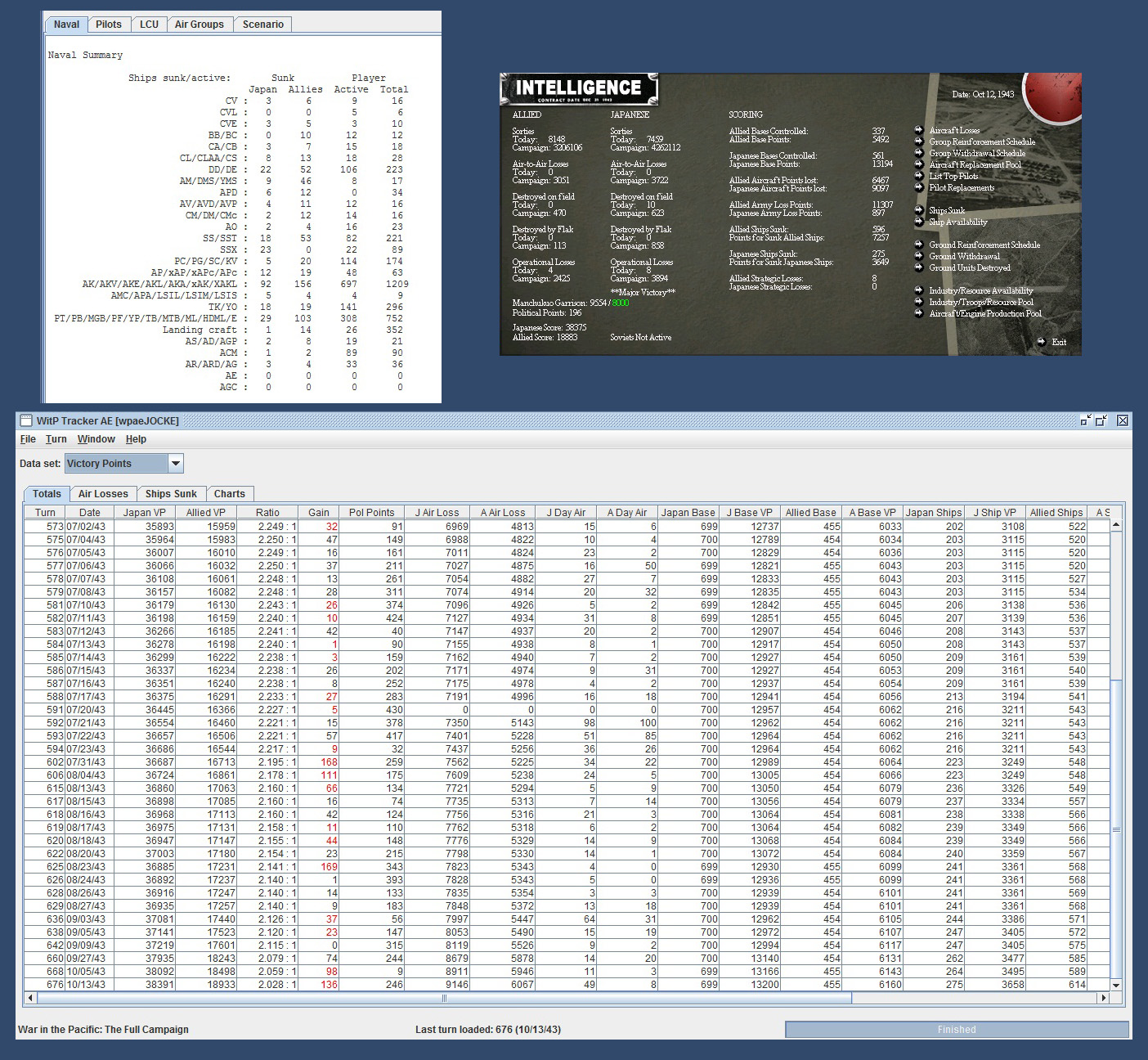Select the arrow icon beside List Top Pilots
Viewport: 1148px width, 1060px height.
tap(919, 176)
